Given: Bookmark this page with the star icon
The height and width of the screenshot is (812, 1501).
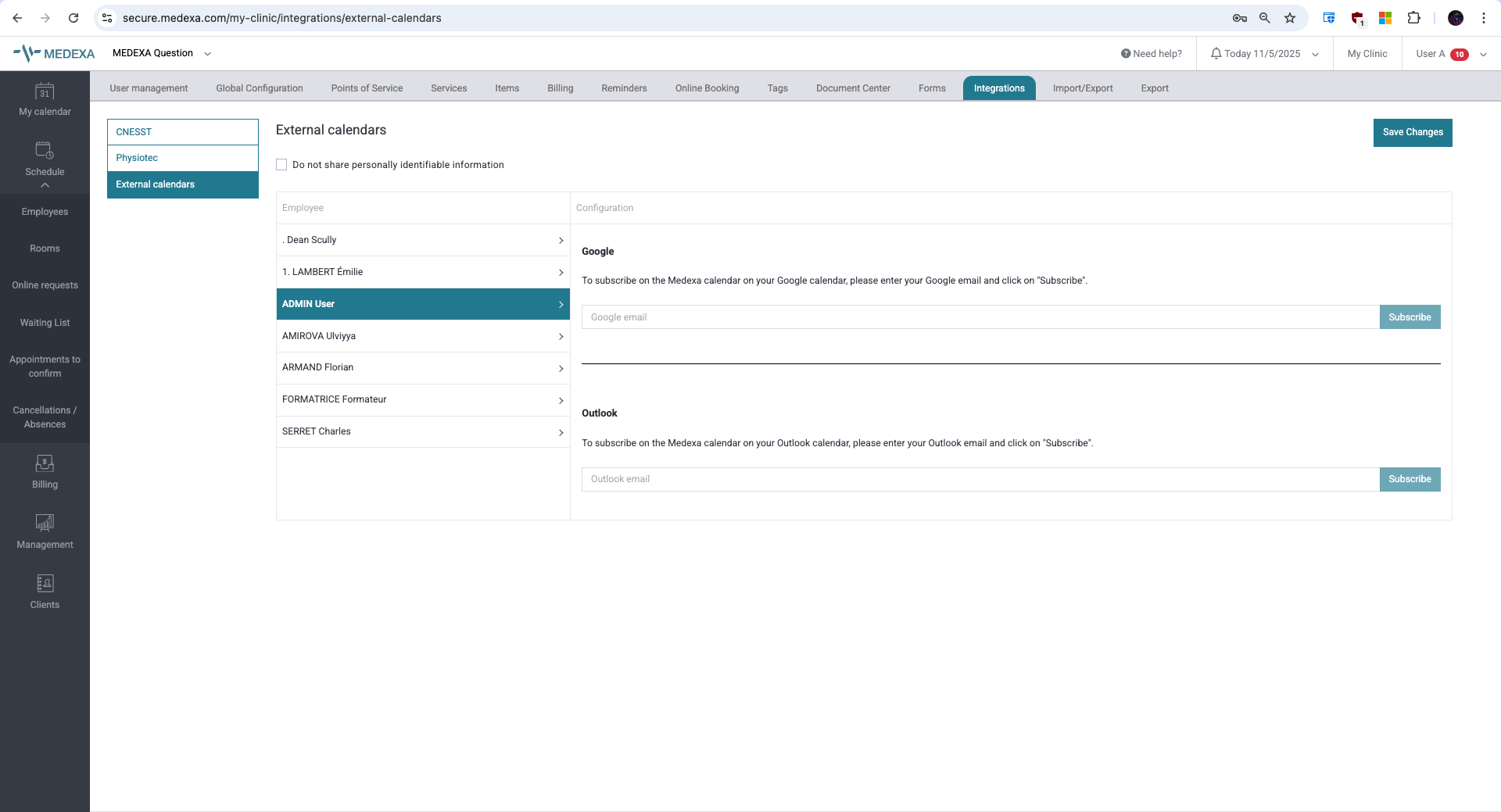Looking at the screenshot, I should pyautogui.click(x=1290, y=18).
